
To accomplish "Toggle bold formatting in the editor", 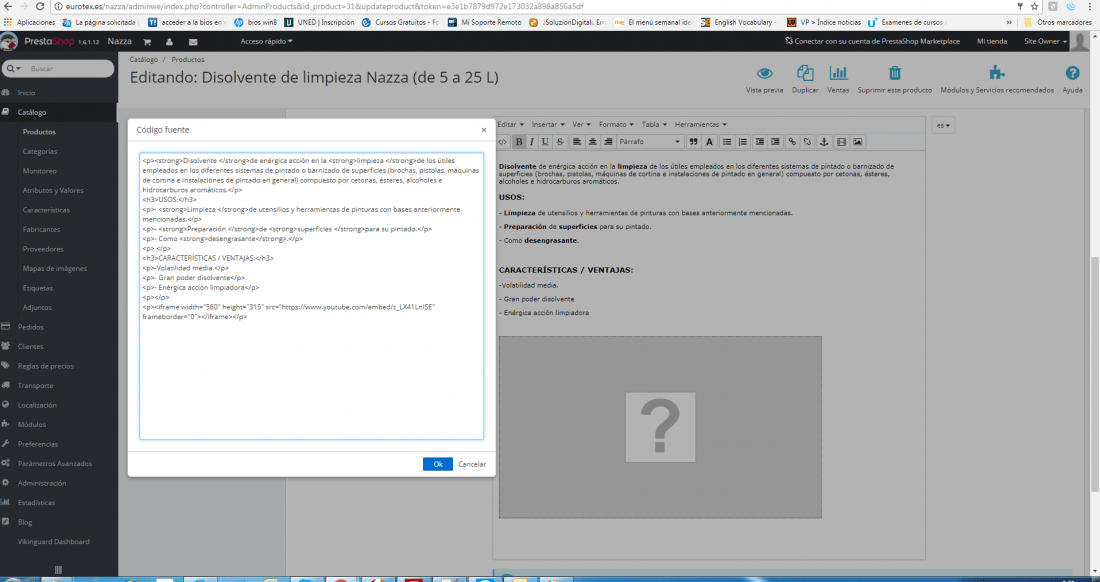I will click(x=519, y=142).
